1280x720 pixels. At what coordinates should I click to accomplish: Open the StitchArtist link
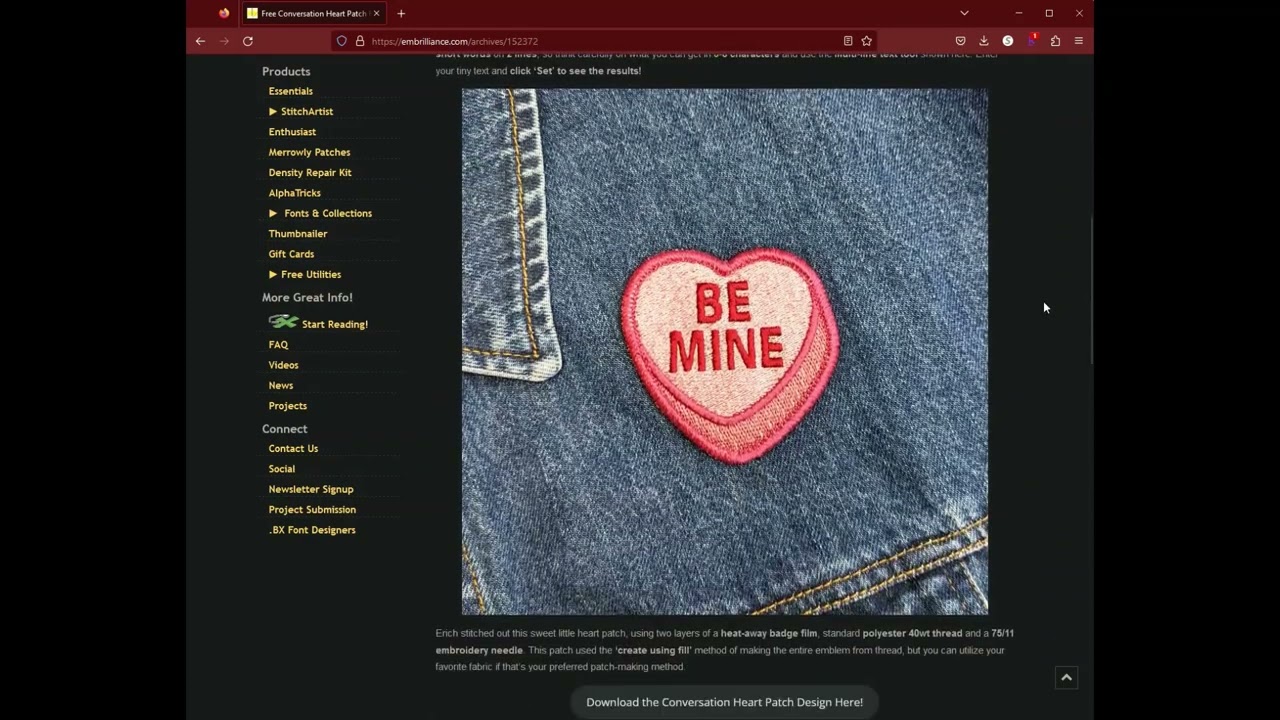tap(307, 111)
